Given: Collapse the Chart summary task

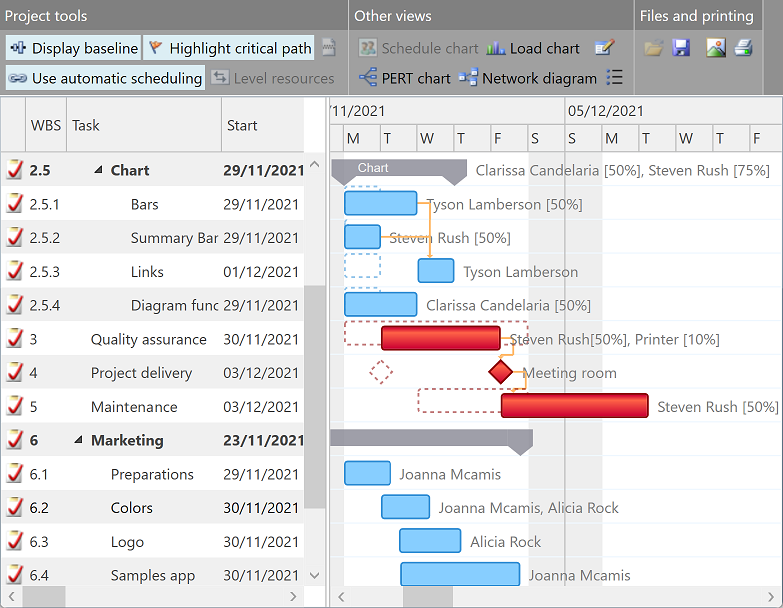Looking at the screenshot, I should (x=98, y=171).
